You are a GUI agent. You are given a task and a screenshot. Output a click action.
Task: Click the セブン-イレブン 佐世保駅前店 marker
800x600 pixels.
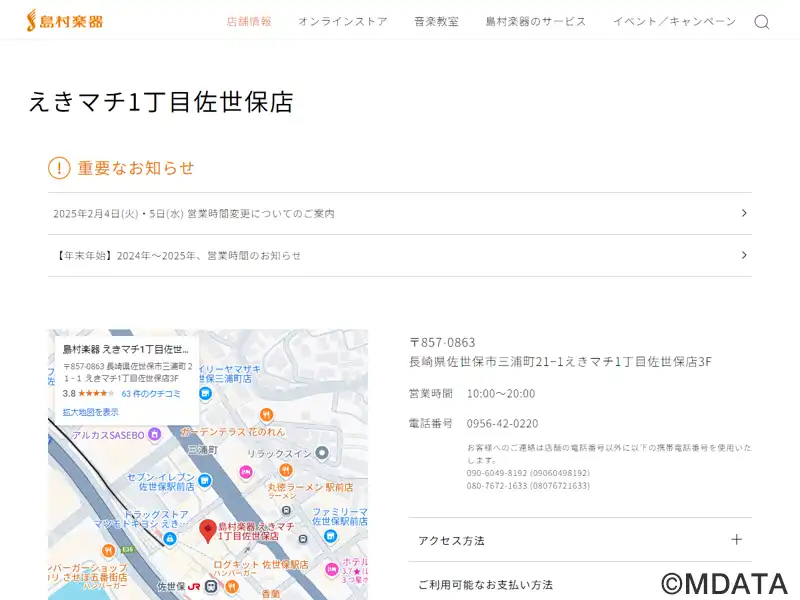click(x=205, y=481)
